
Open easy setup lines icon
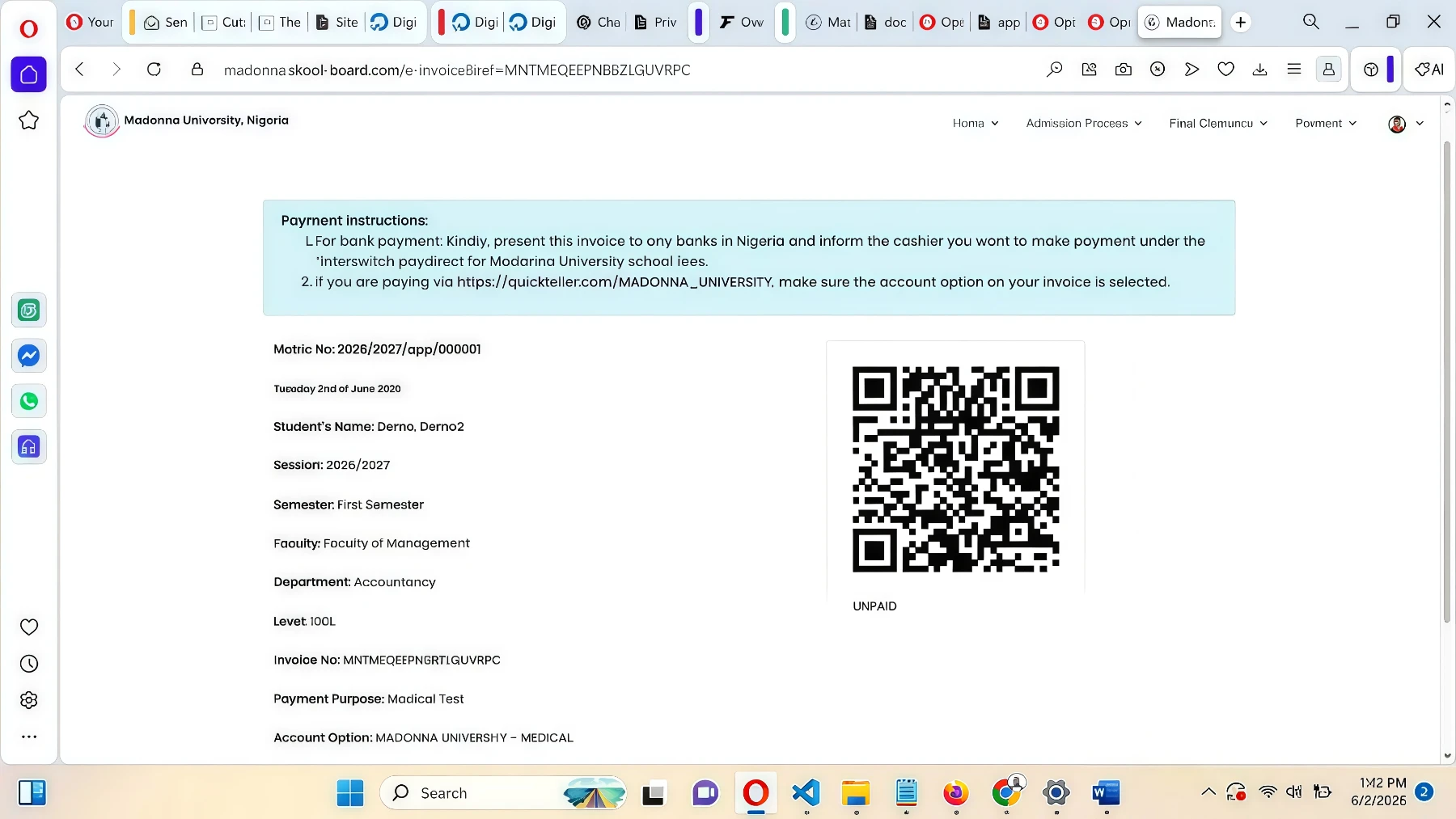tap(1294, 70)
